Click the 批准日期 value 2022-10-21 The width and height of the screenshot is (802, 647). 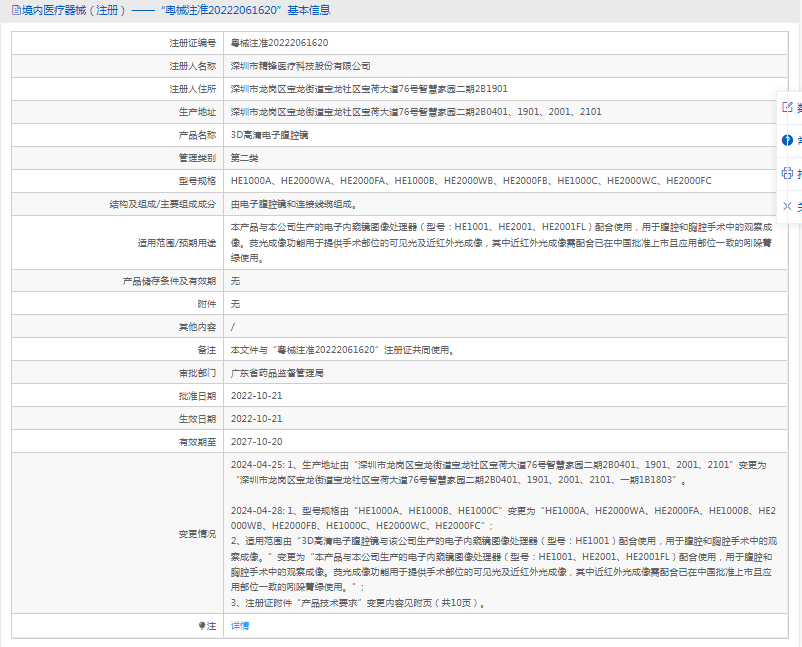256,396
